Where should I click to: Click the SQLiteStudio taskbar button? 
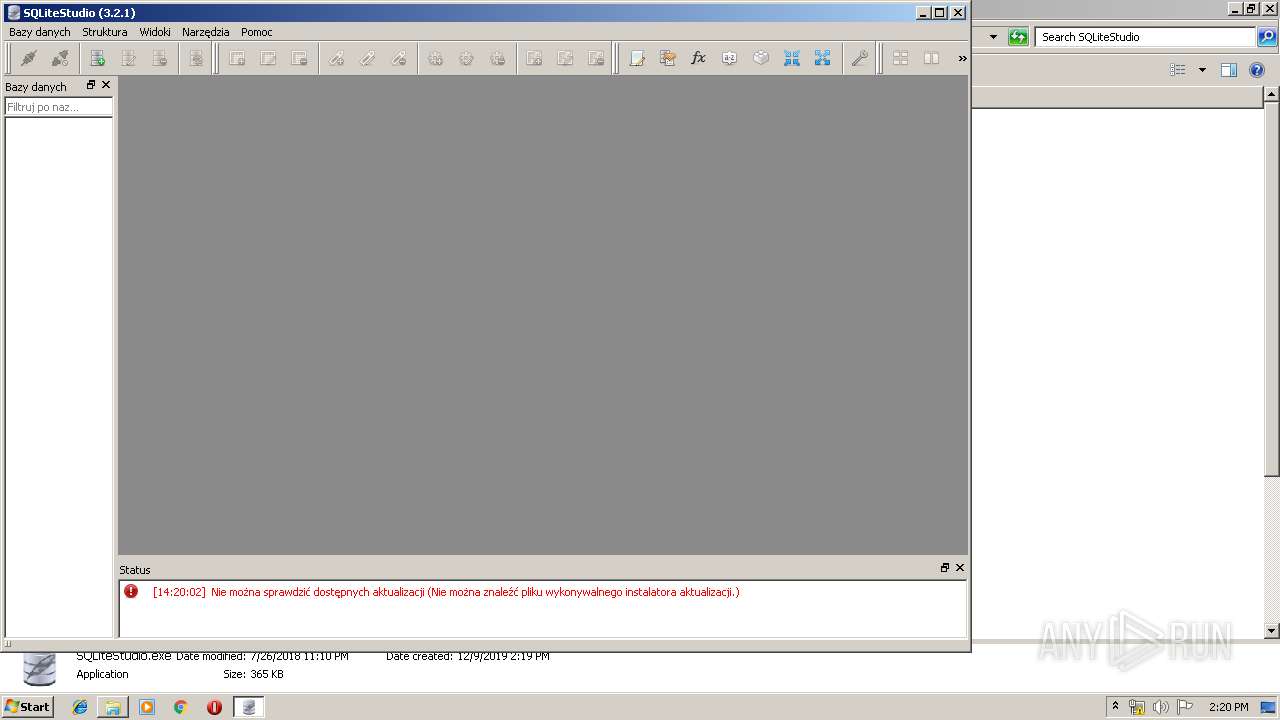pos(249,707)
